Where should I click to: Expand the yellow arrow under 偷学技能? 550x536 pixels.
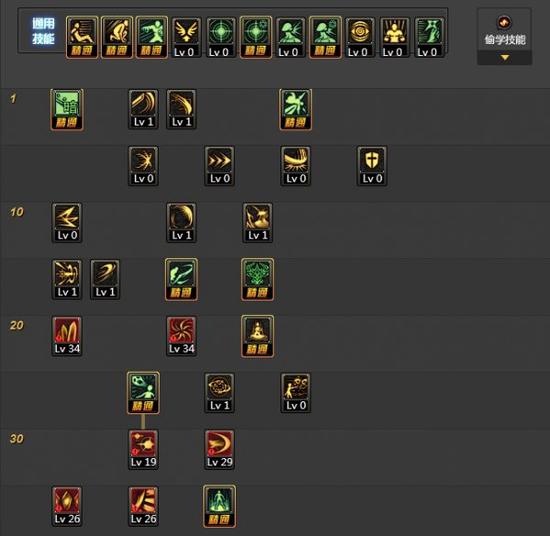(x=505, y=58)
